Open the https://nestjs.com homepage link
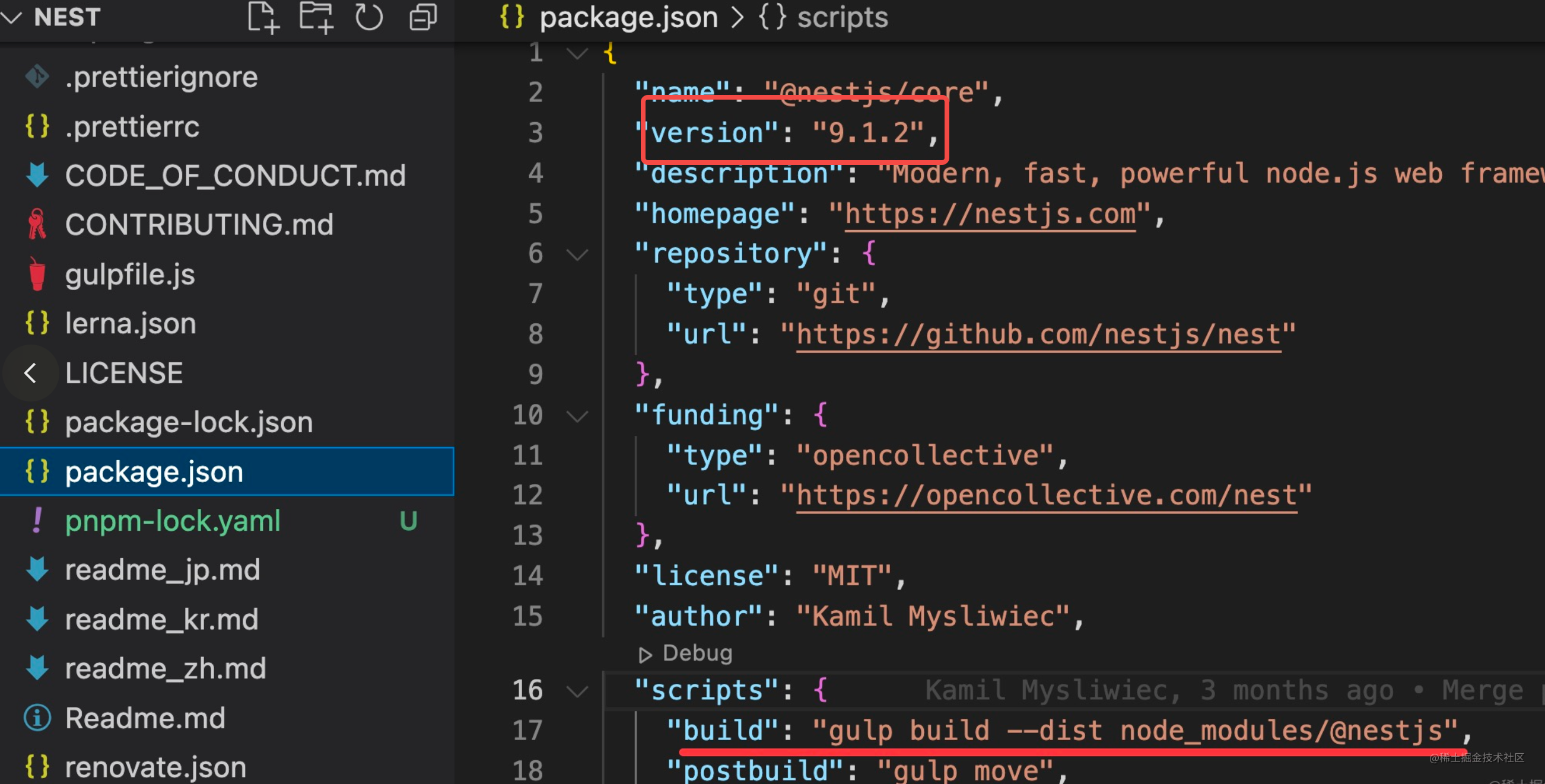Screen dimensions: 1545x784 [990, 215]
